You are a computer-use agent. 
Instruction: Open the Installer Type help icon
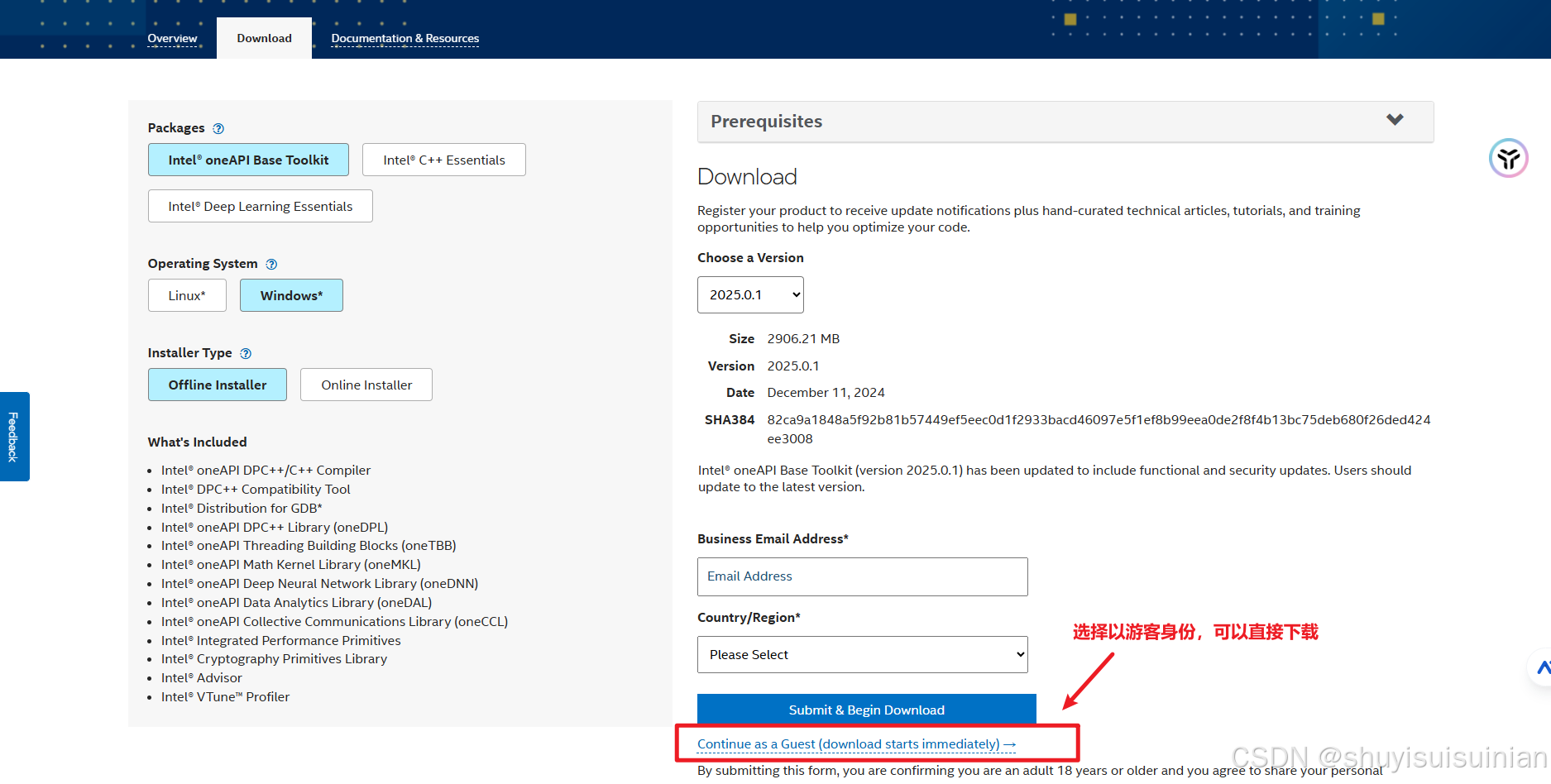pyautogui.click(x=246, y=353)
